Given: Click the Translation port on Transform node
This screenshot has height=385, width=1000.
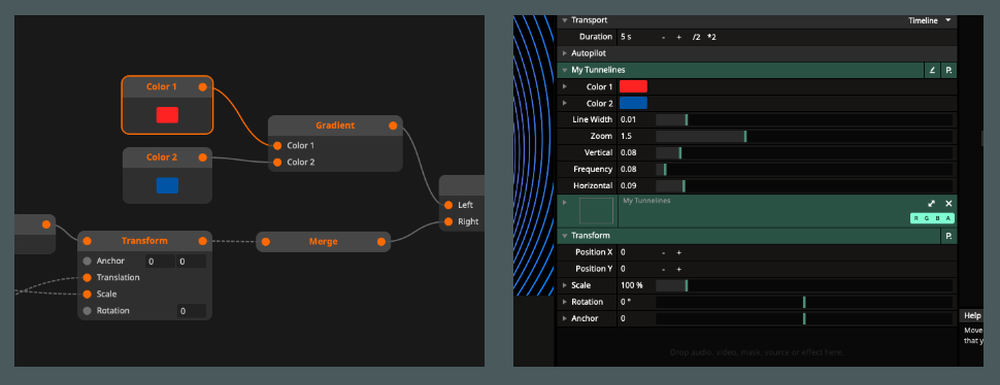Looking at the screenshot, I should 87,277.
